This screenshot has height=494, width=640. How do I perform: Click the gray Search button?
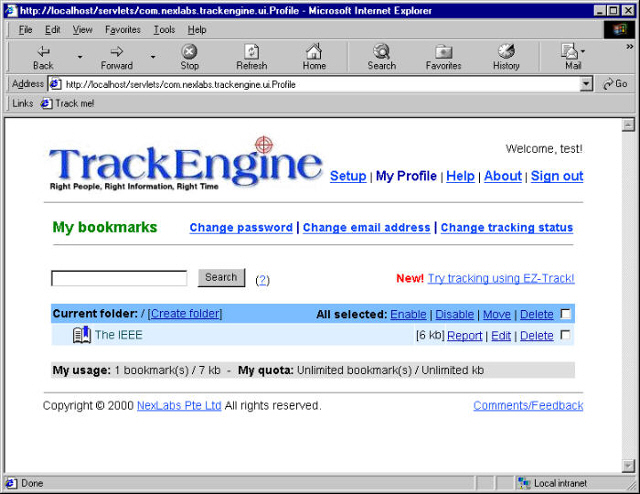[x=221, y=278]
